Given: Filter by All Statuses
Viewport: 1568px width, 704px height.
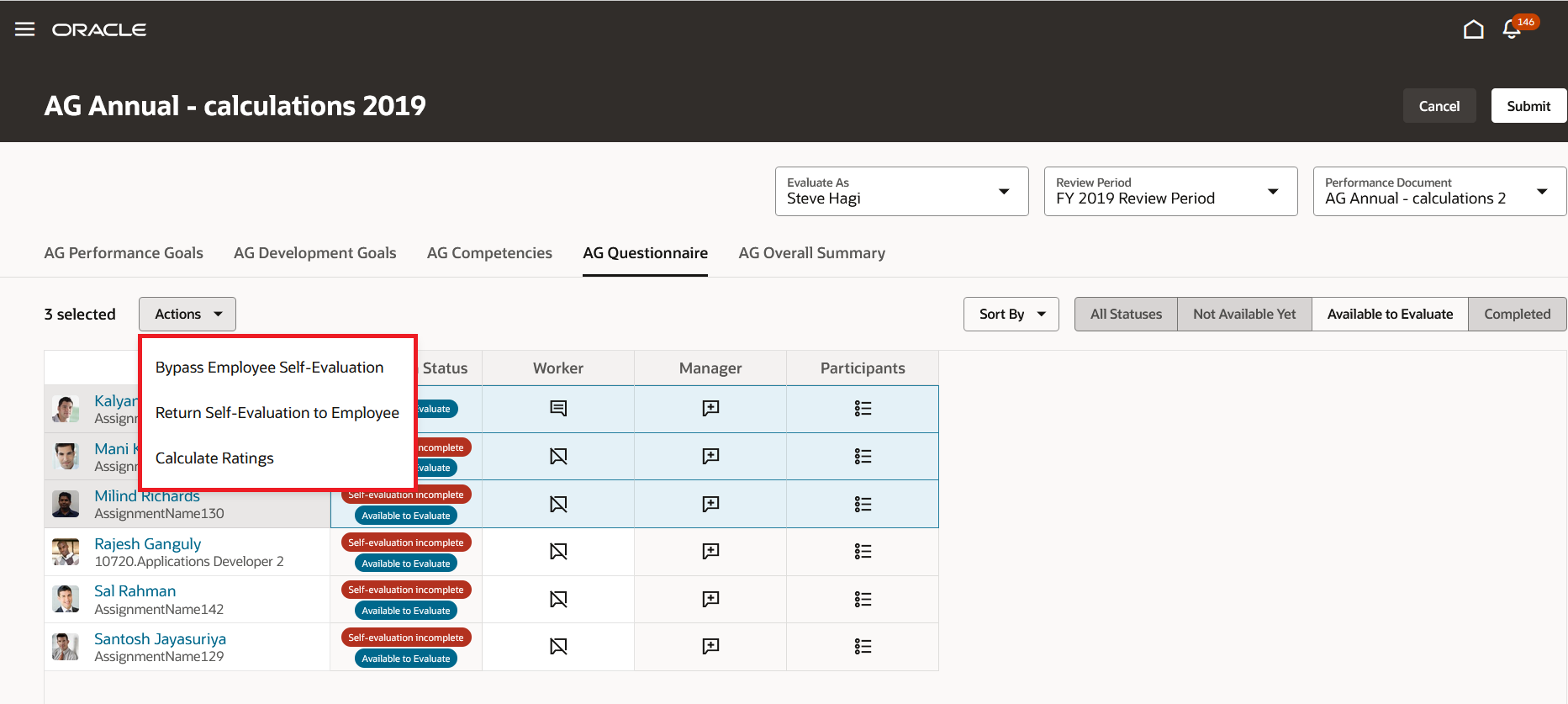Looking at the screenshot, I should click(x=1126, y=314).
